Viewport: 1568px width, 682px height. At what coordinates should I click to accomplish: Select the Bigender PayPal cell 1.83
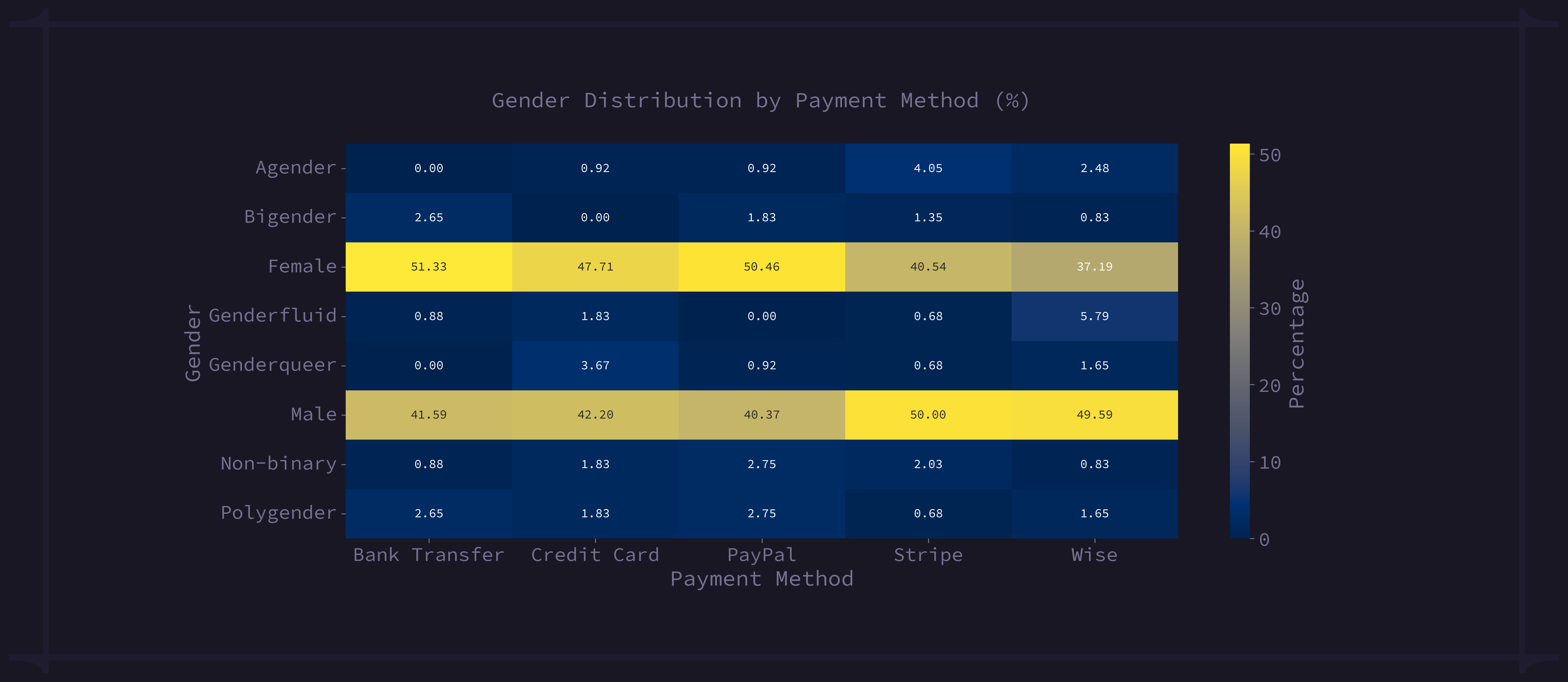coord(761,217)
